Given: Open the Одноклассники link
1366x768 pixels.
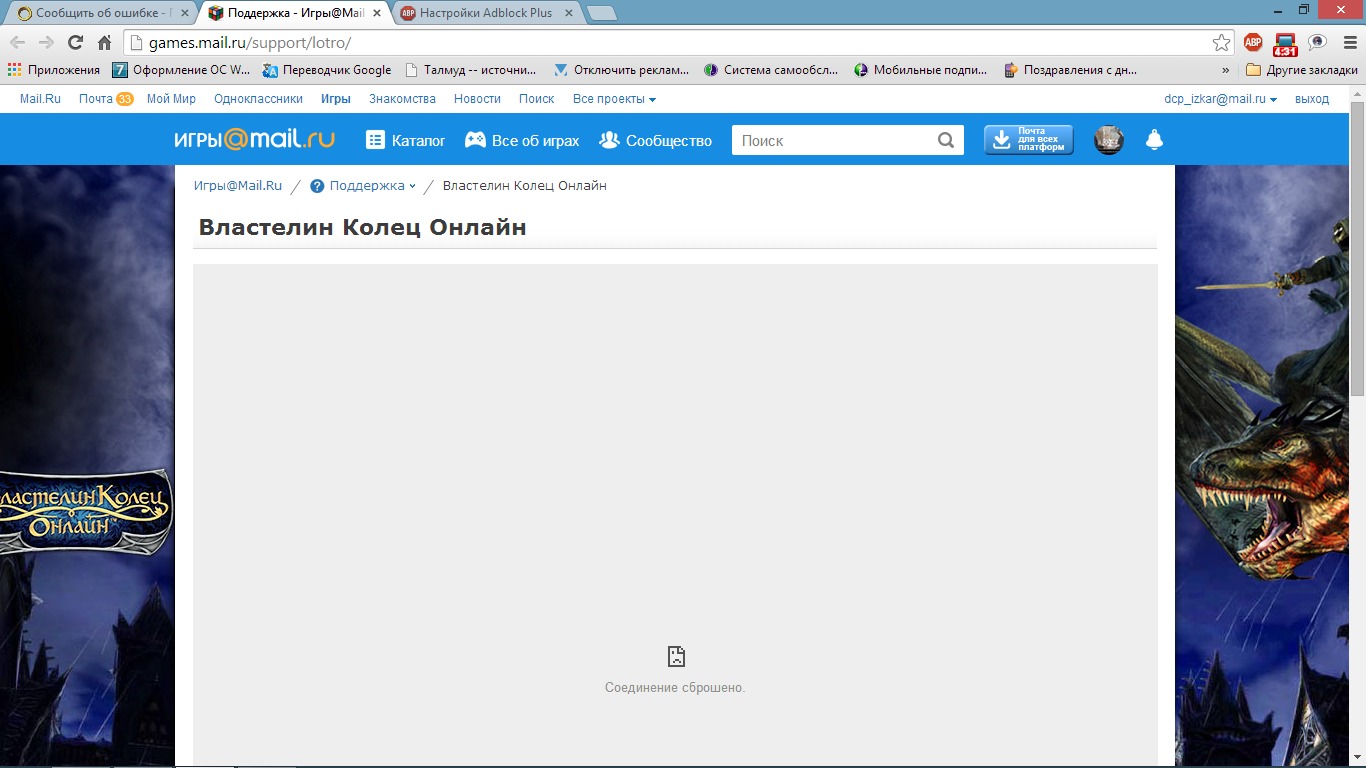Looking at the screenshot, I should [x=258, y=99].
